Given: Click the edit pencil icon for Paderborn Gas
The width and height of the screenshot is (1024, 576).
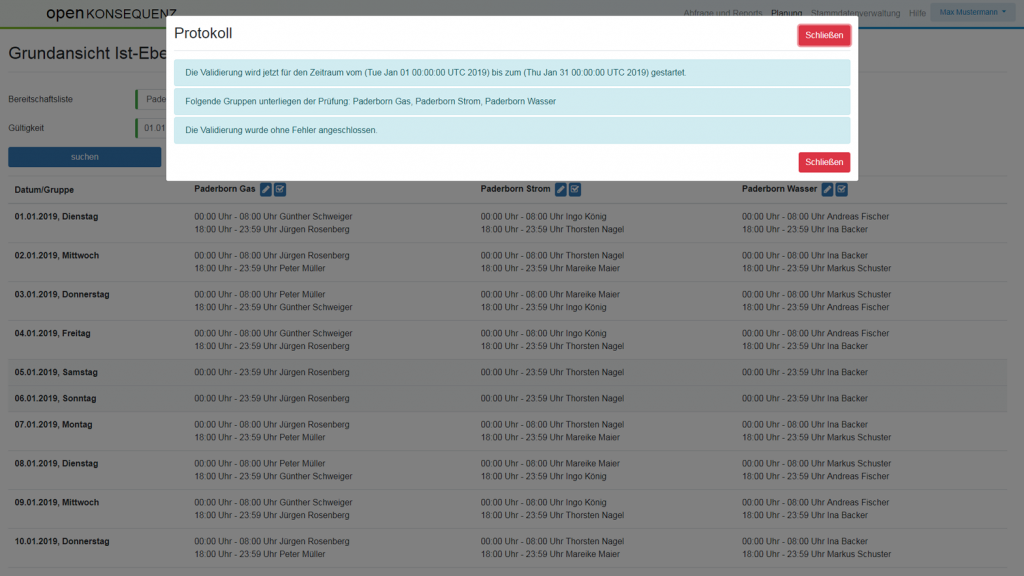Looking at the screenshot, I should click(266, 189).
